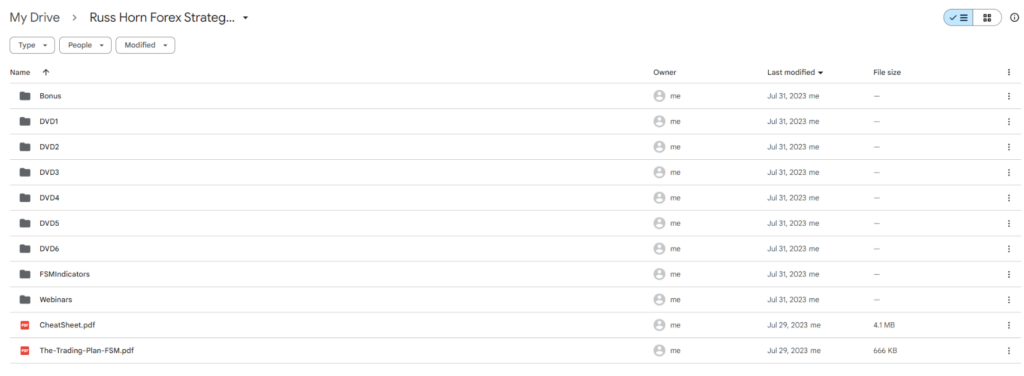Viewport: 1024px width, 376px height.
Task: Select the DVD5 folder row
Action: tap(512, 223)
